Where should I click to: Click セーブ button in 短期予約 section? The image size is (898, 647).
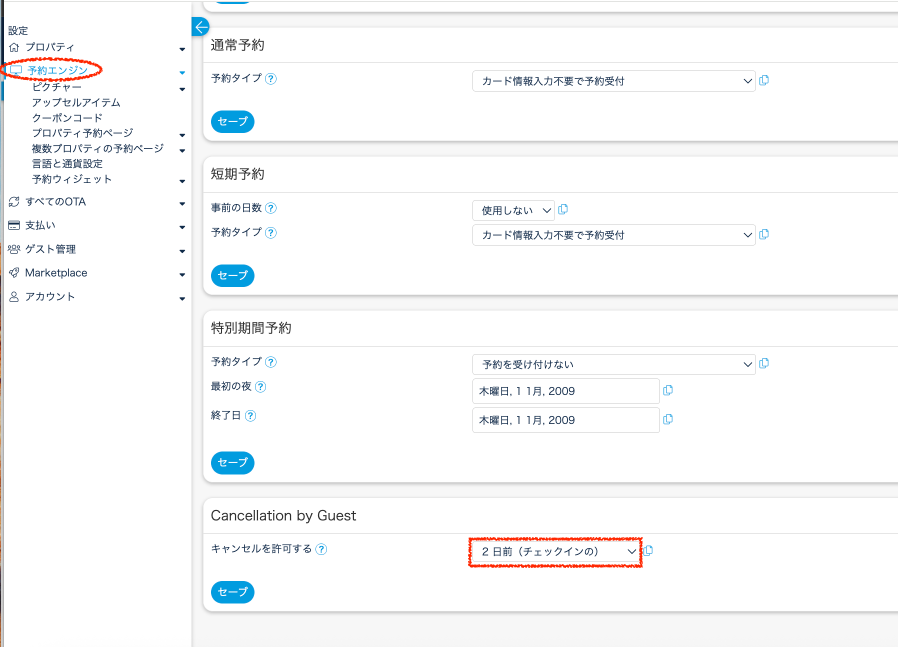tap(232, 275)
